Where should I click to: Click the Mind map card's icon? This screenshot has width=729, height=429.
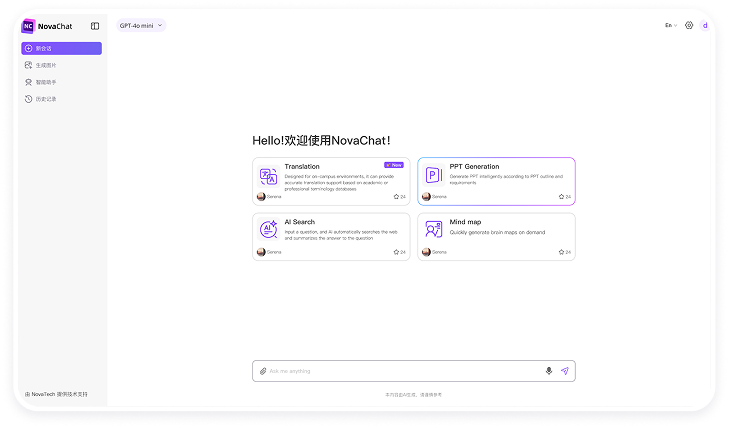434,229
